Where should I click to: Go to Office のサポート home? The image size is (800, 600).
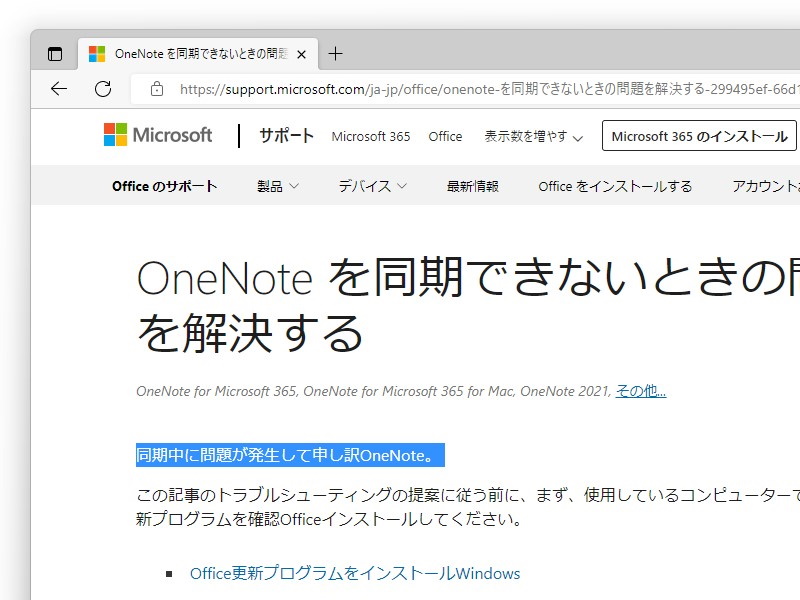click(x=164, y=186)
